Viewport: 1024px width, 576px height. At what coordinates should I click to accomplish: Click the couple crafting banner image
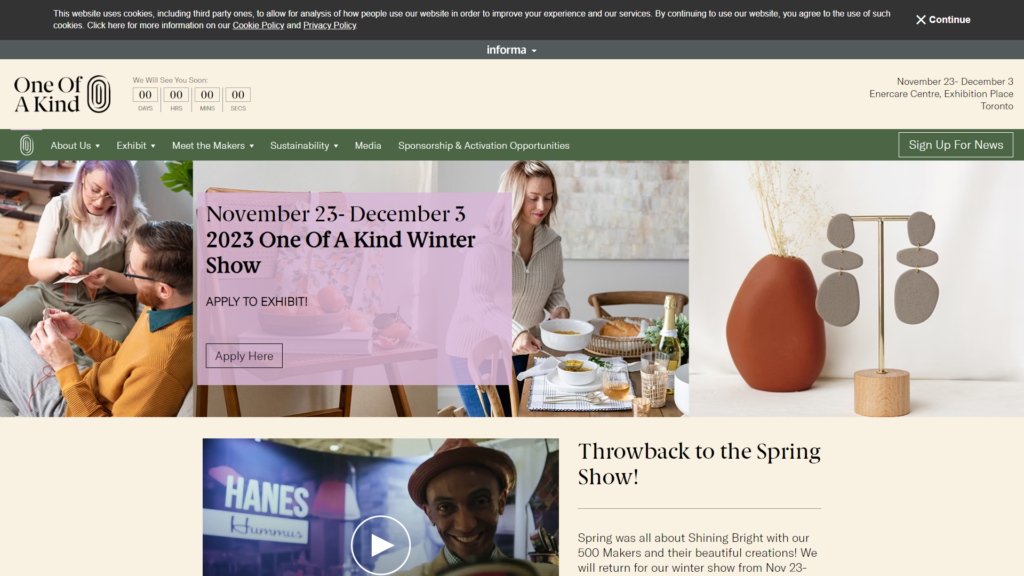tap(97, 289)
